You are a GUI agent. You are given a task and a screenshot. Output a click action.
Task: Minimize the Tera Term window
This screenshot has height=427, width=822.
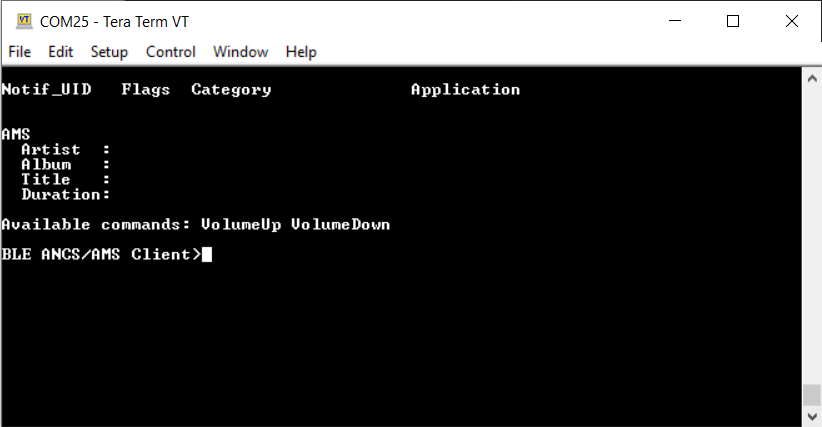678,21
